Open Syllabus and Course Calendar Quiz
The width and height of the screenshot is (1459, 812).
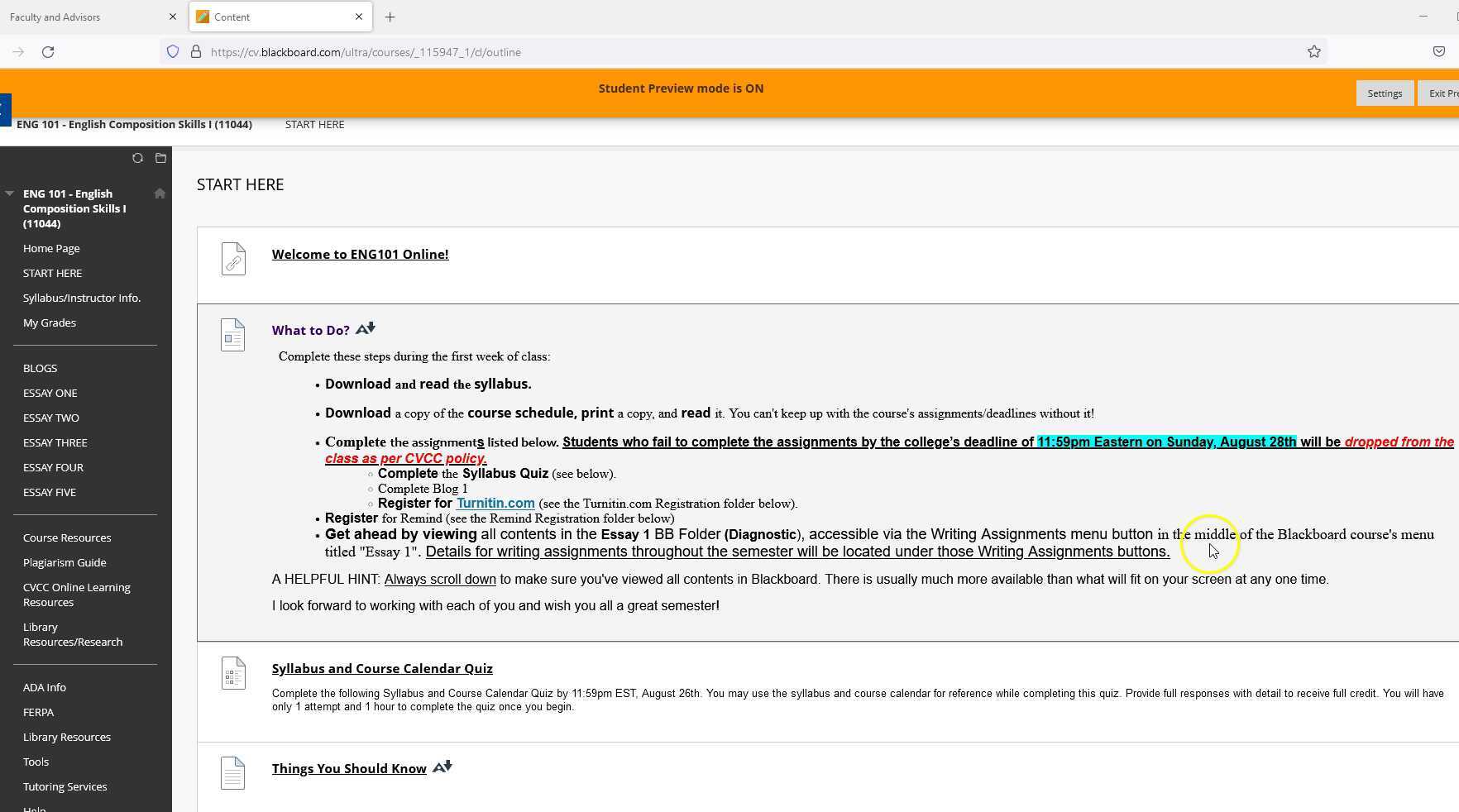[382, 668]
